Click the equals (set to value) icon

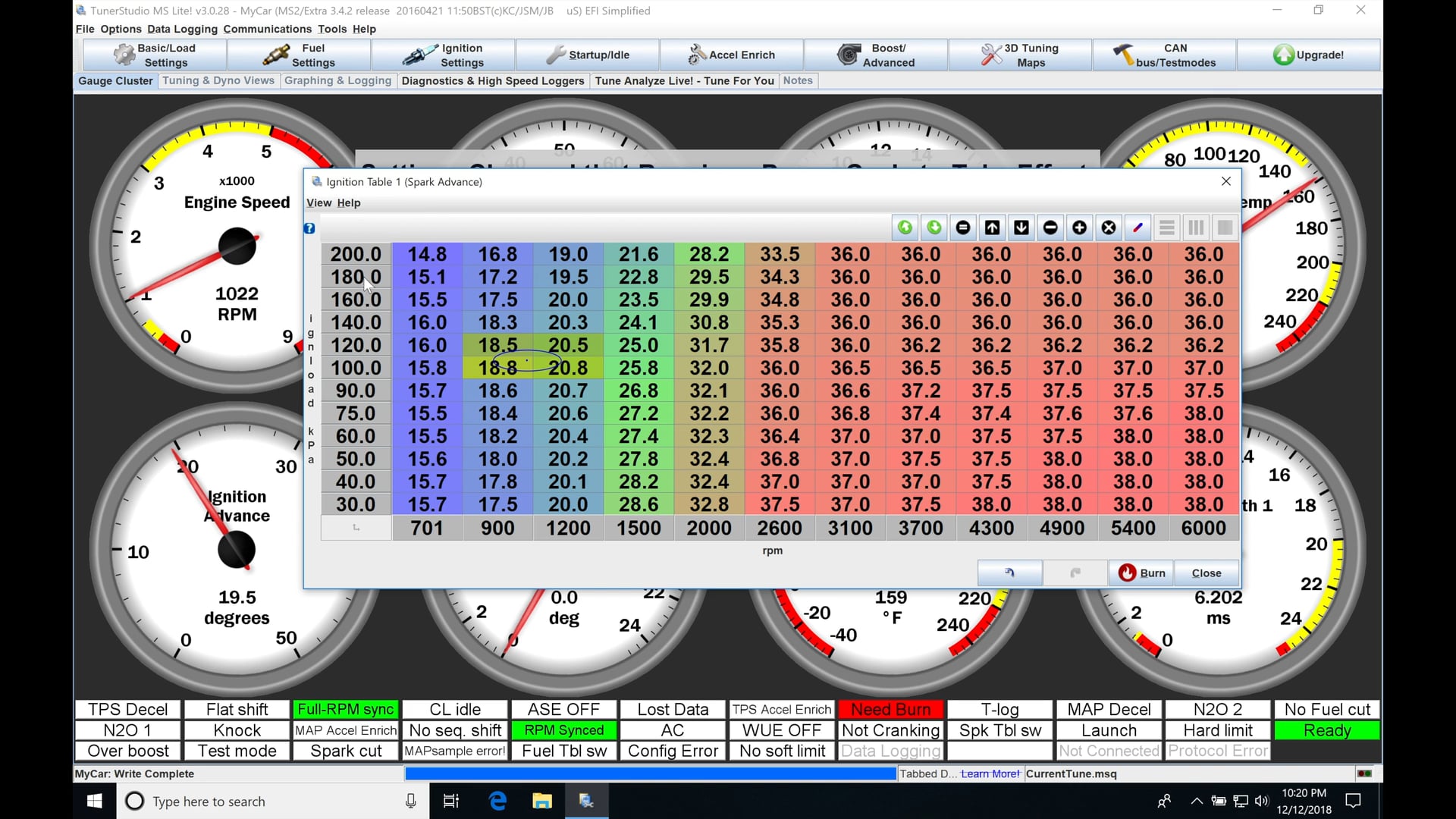[x=963, y=227]
